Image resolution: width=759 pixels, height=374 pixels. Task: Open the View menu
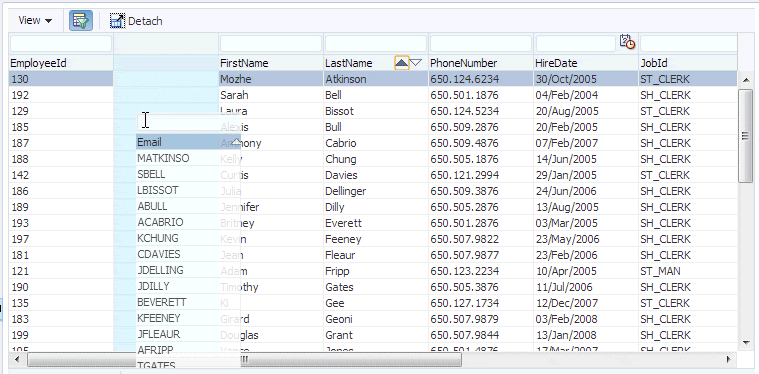35,21
